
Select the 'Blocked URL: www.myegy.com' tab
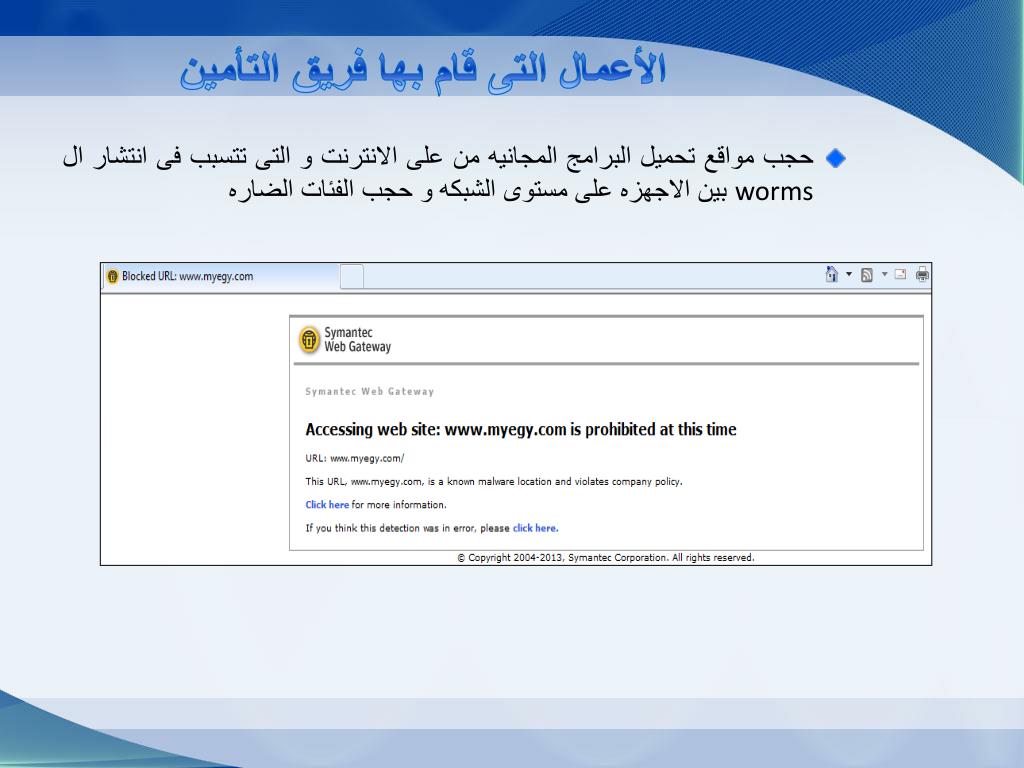point(221,276)
